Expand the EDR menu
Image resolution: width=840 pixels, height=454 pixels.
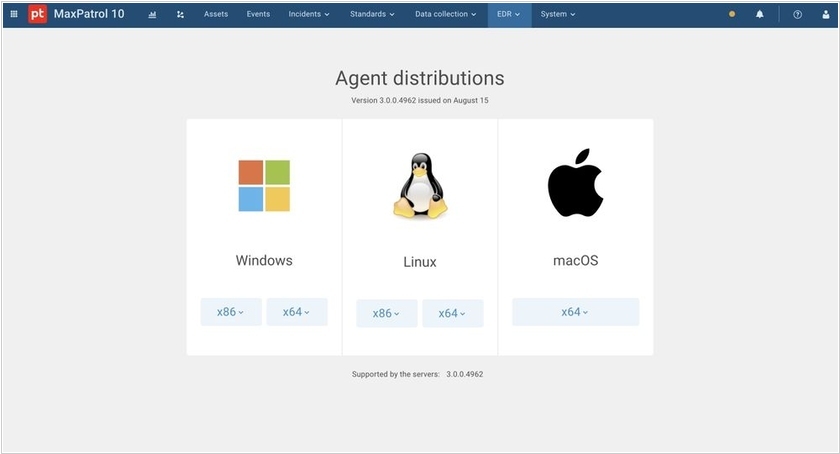[508, 14]
